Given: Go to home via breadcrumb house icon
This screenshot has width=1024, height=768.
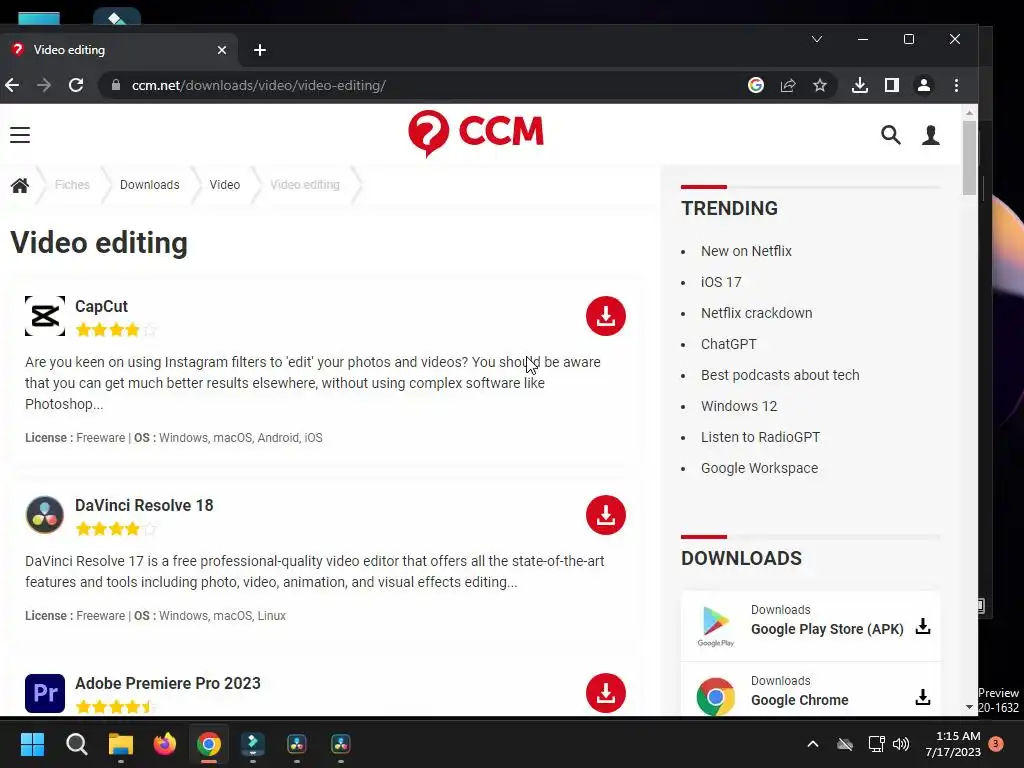Looking at the screenshot, I should coord(20,185).
